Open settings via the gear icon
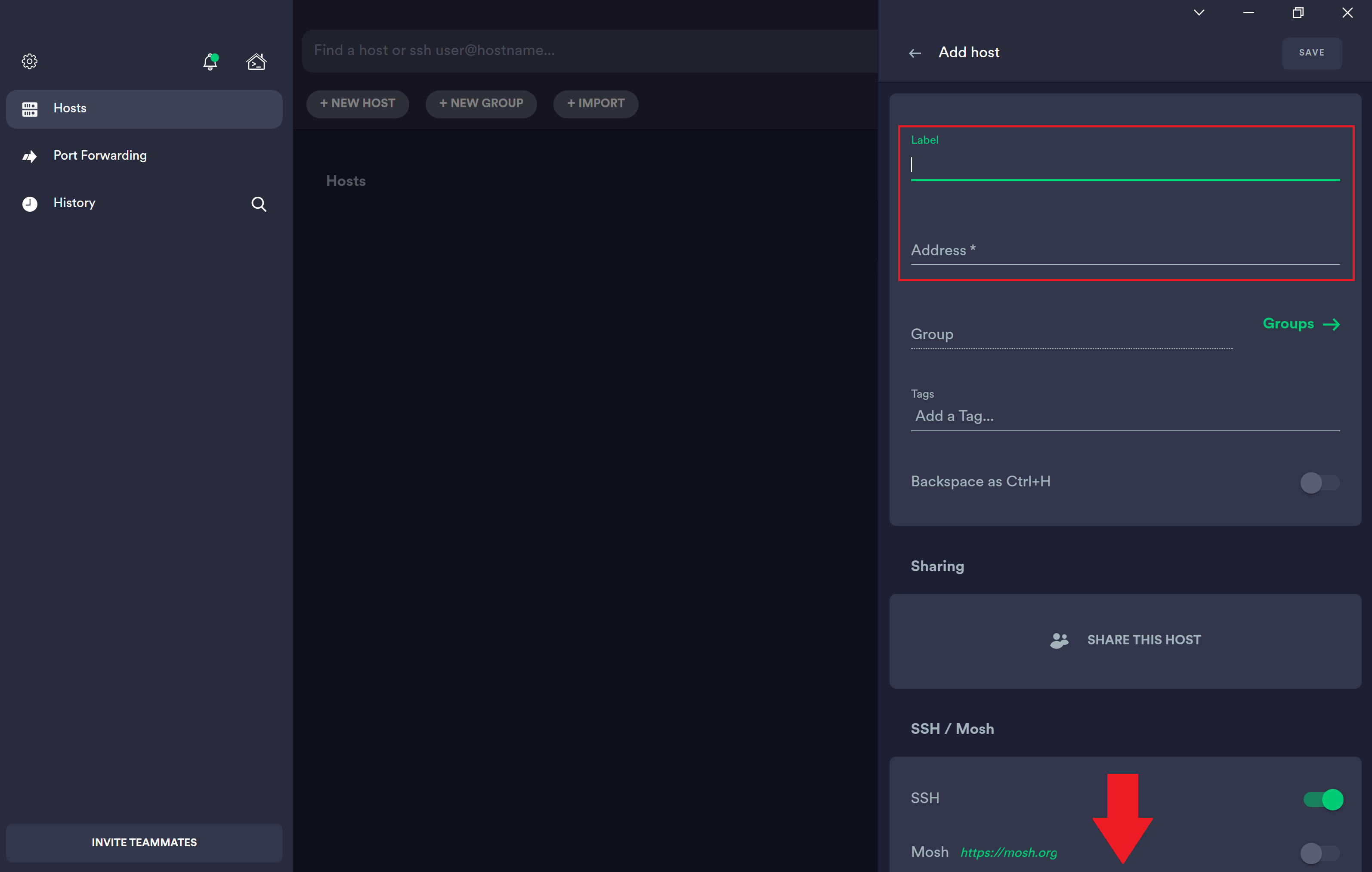This screenshot has width=1372, height=872. coord(30,61)
